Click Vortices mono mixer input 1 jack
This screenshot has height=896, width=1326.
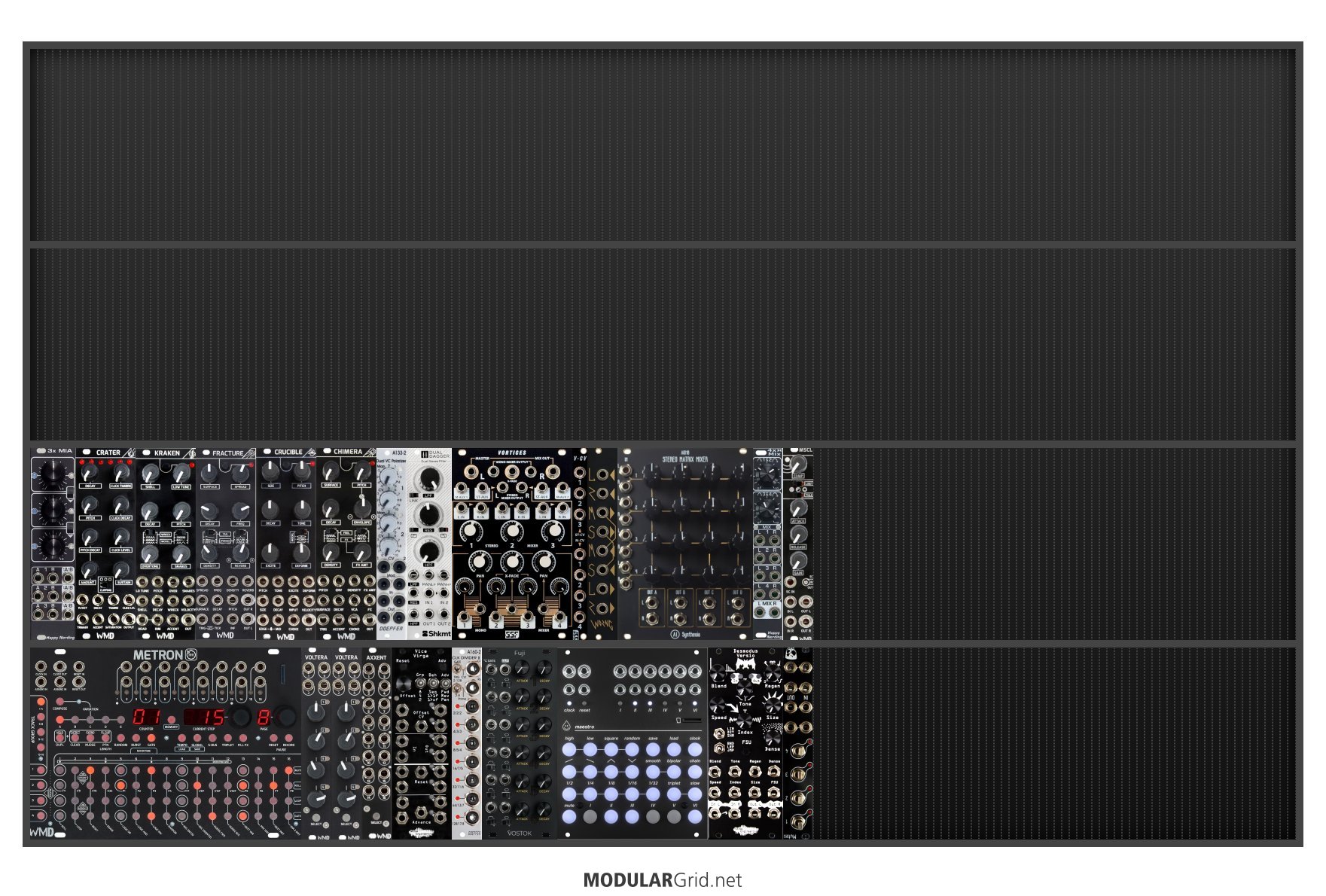click(x=464, y=617)
